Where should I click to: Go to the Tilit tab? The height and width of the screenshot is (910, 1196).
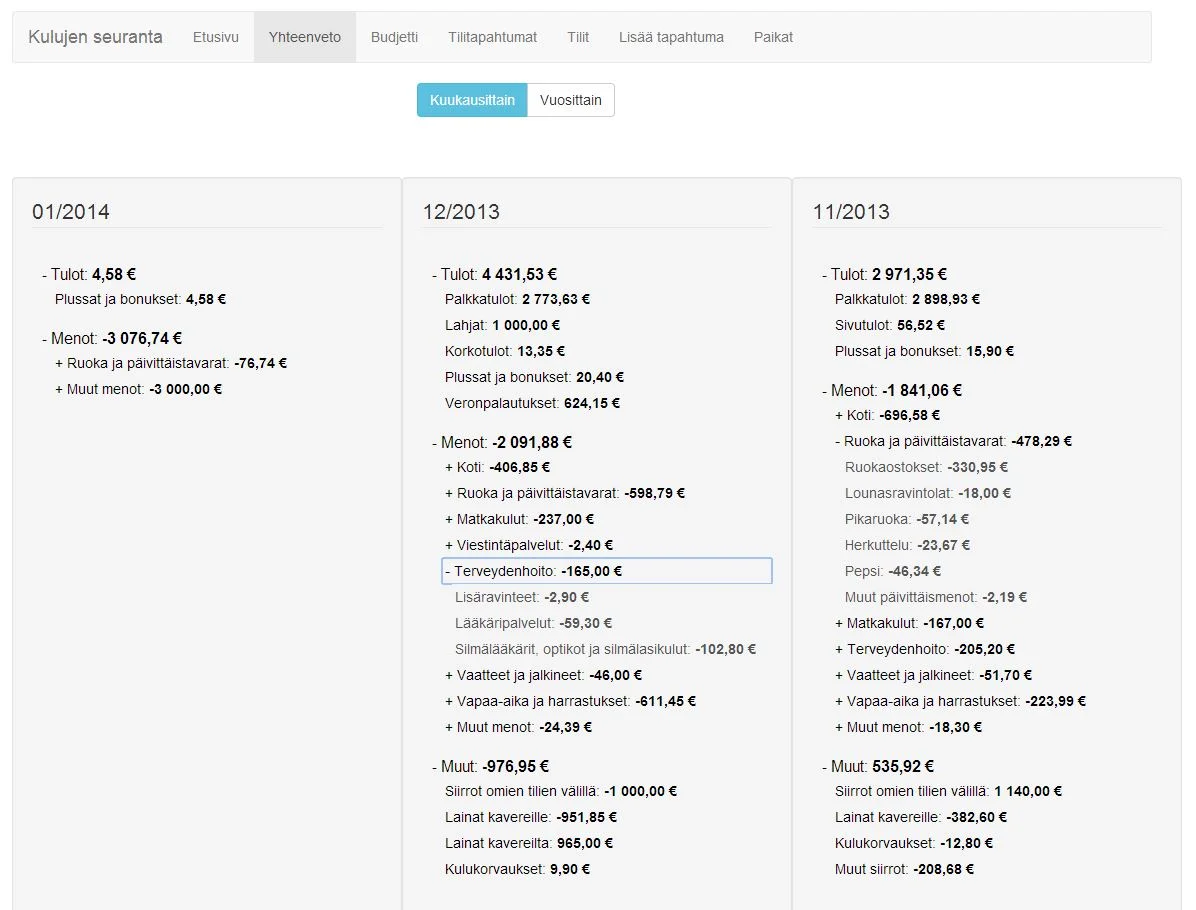pyautogui.click(x=578, y=37)
